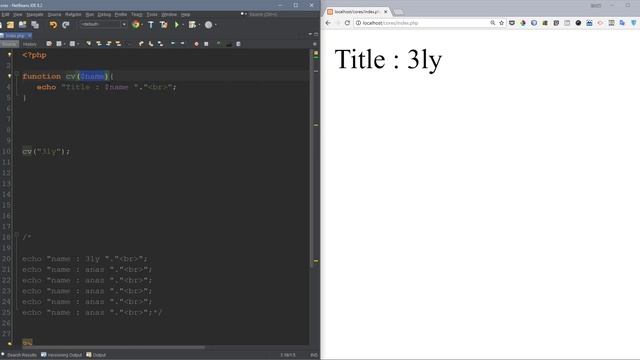Screen dimensions: 640x360
Task: Click the zoom magnifier icon in address bar
Action: [x=493, y=23]
